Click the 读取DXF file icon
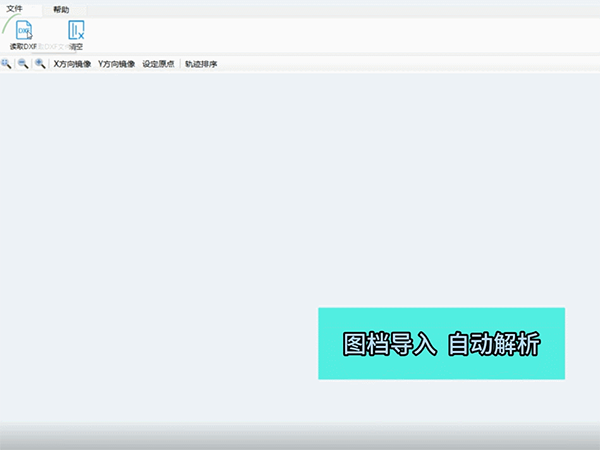 pyautogui.click(x=24, y=29)
